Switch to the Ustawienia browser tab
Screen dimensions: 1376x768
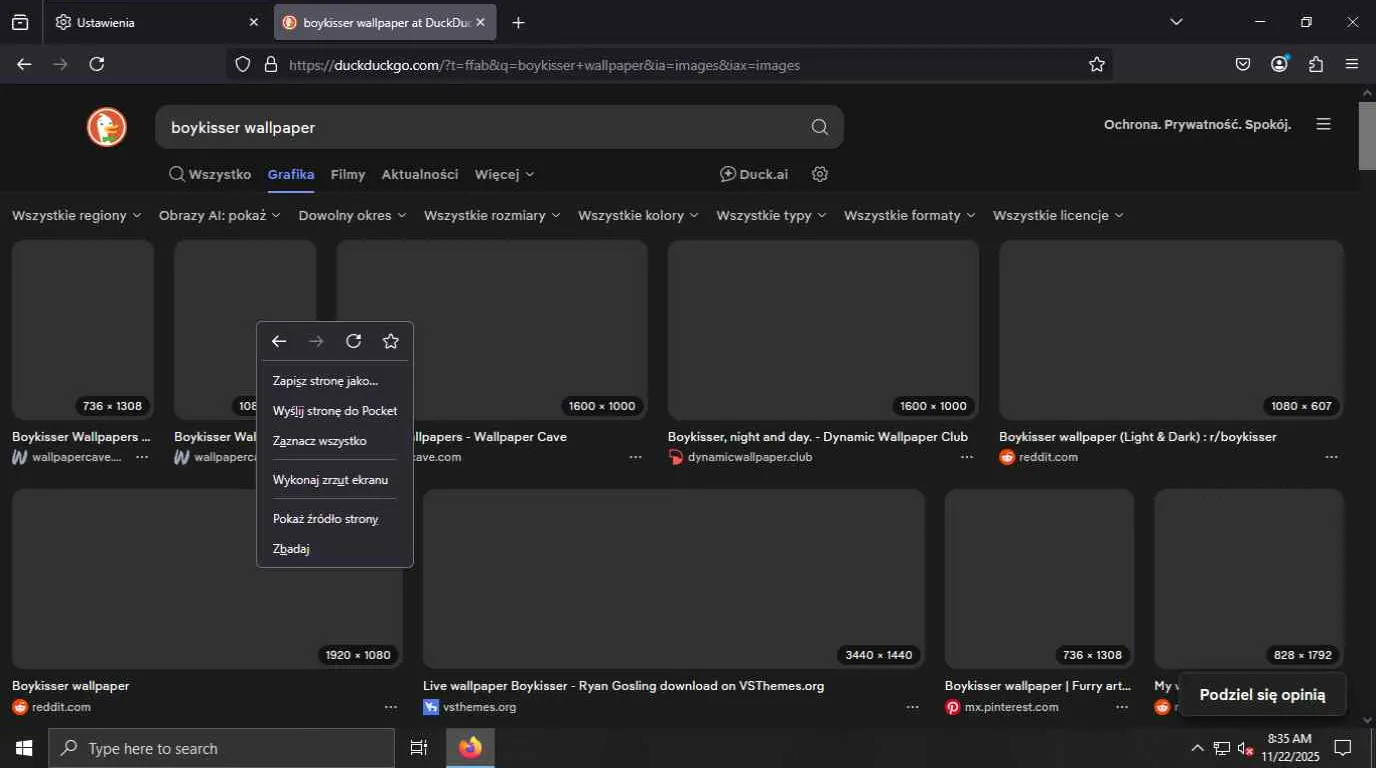coord(156,22)
